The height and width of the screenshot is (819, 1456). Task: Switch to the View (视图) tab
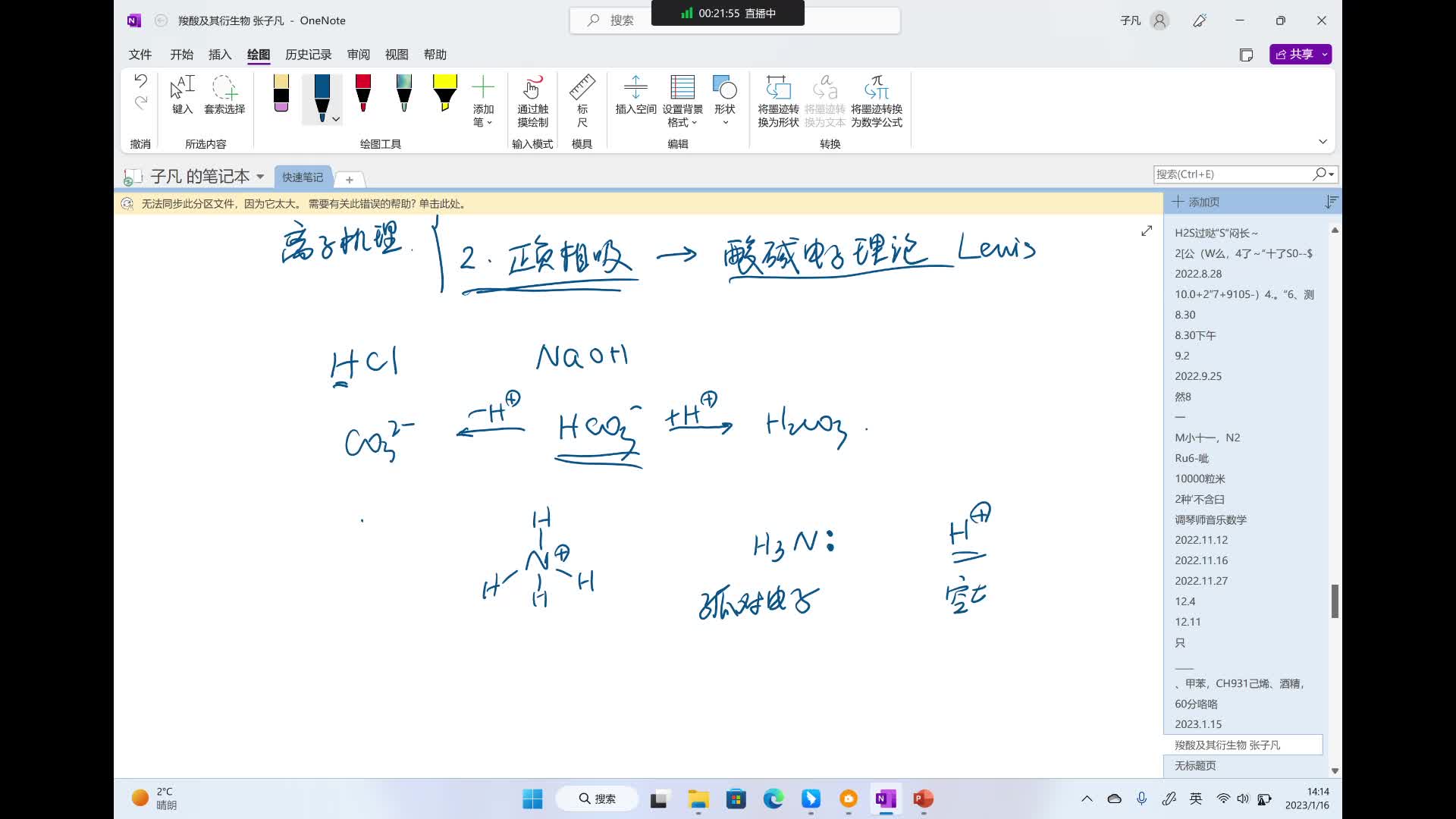click(397, 55)
